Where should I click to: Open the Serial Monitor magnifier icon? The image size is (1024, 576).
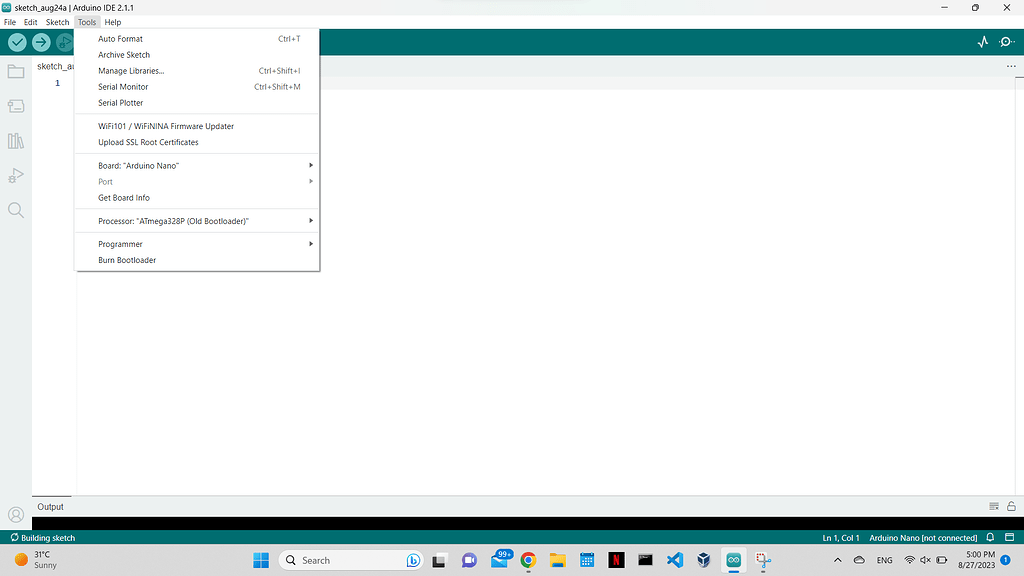pos(1008,42)
